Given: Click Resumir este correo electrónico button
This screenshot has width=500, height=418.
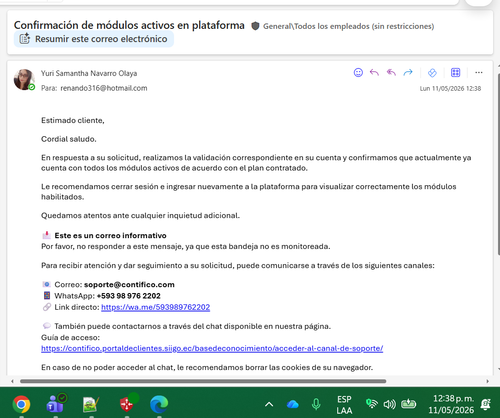Looking at the screenshot, I should [94, 39].
